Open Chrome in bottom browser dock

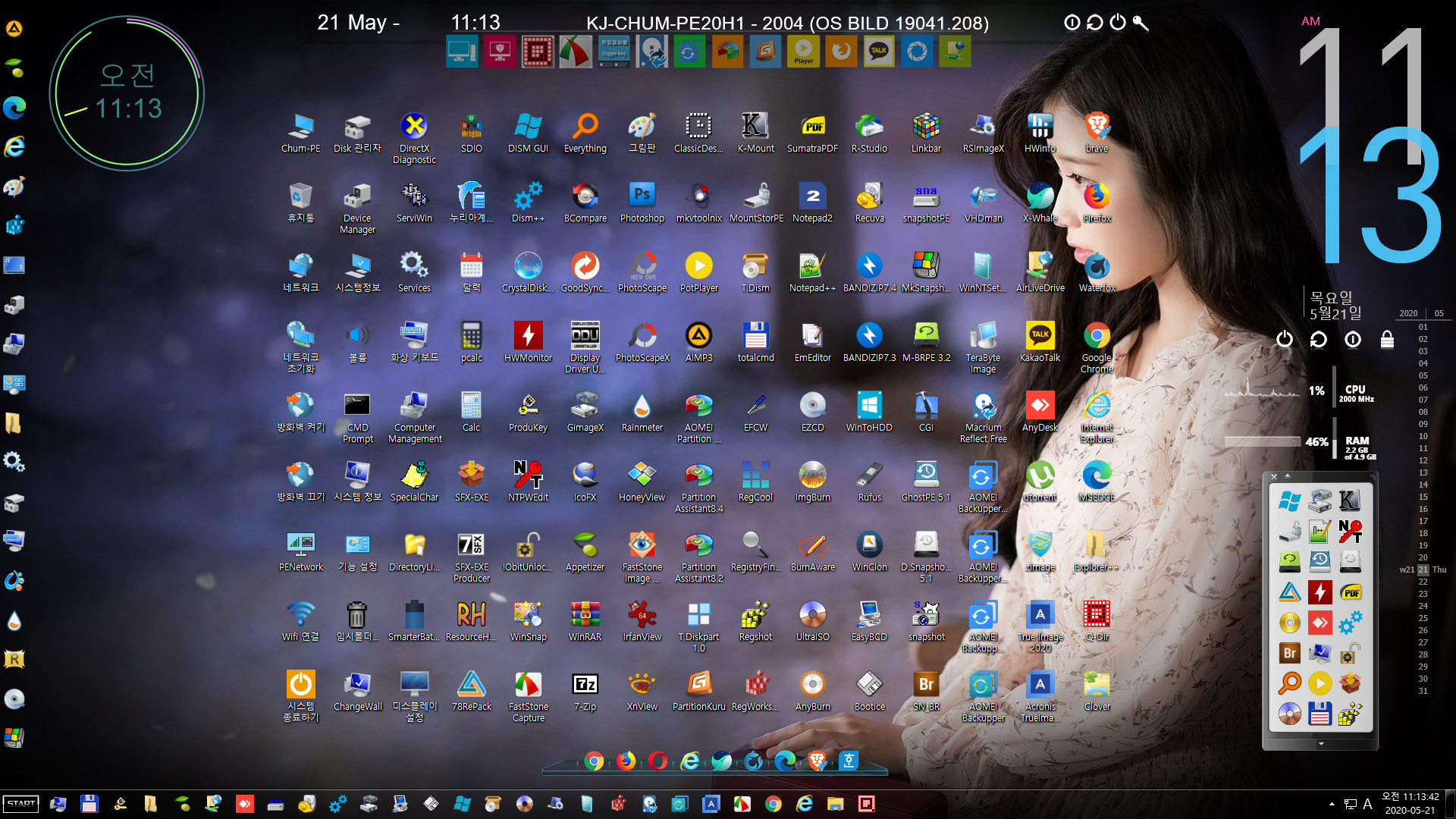[594, 761]
